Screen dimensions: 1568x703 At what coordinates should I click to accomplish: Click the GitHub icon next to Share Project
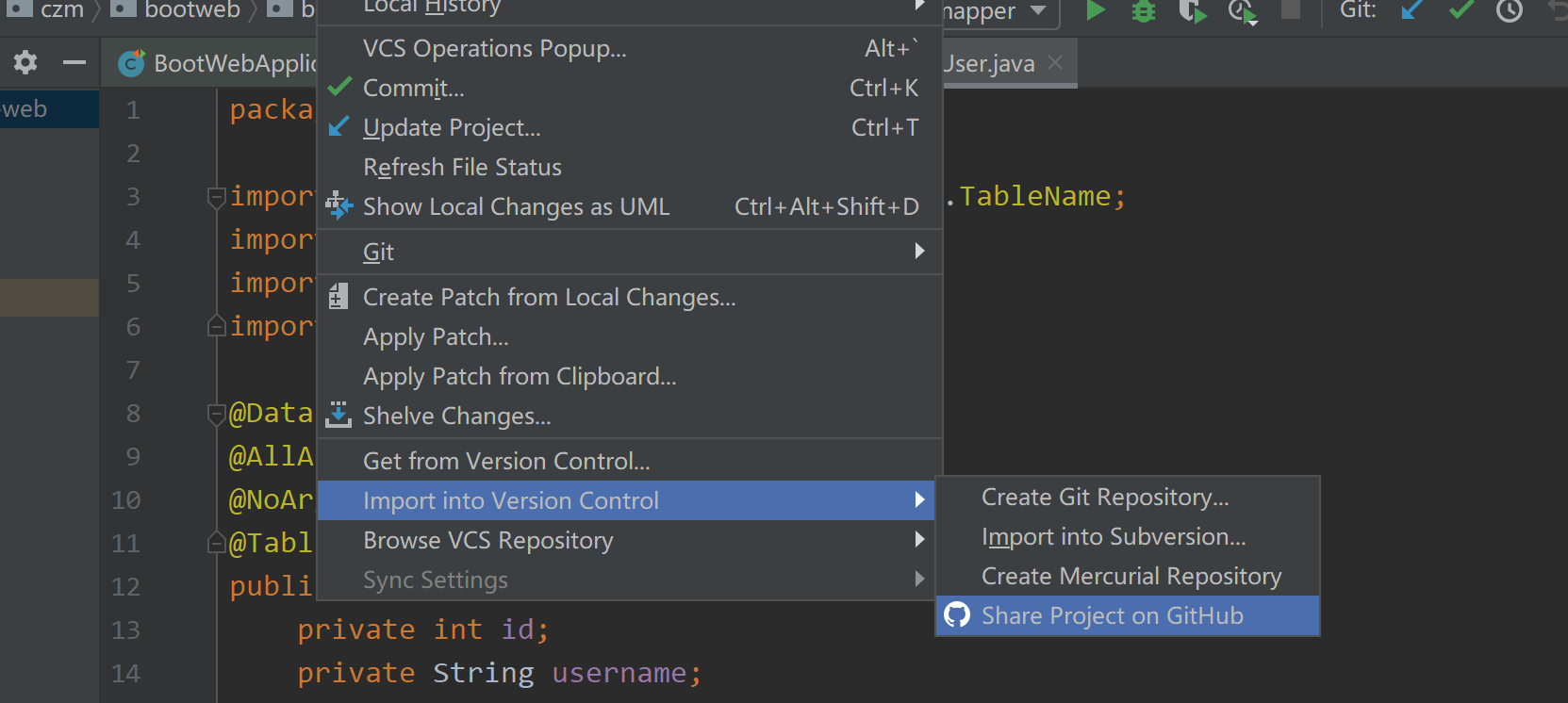(957, 615)
